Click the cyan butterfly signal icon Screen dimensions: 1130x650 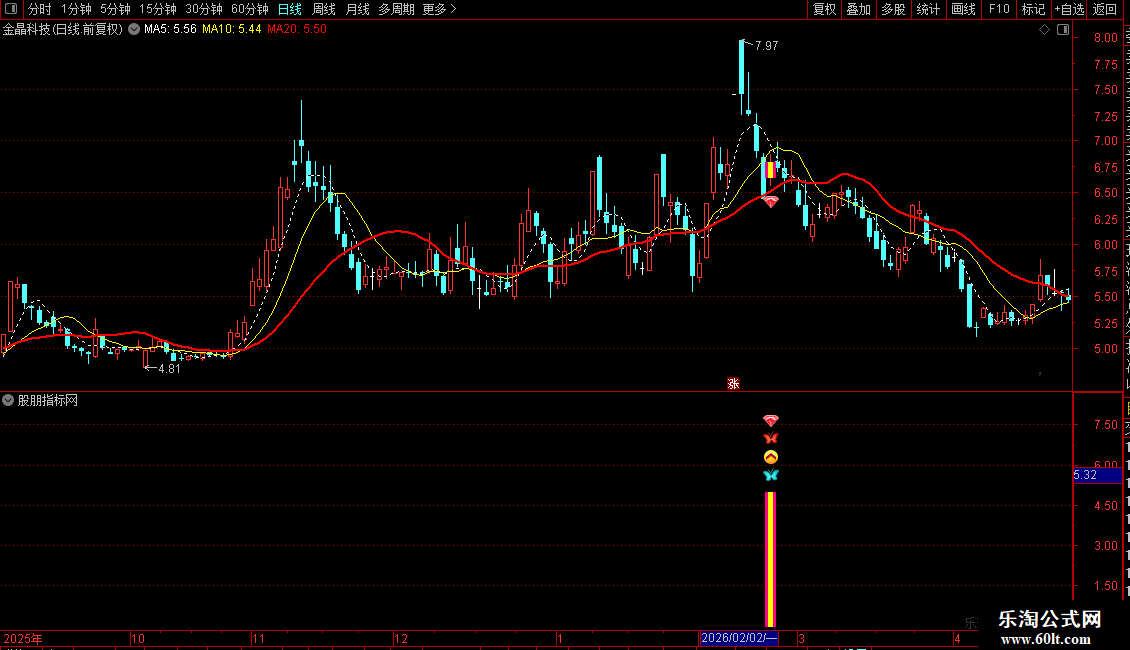(770, 476)
